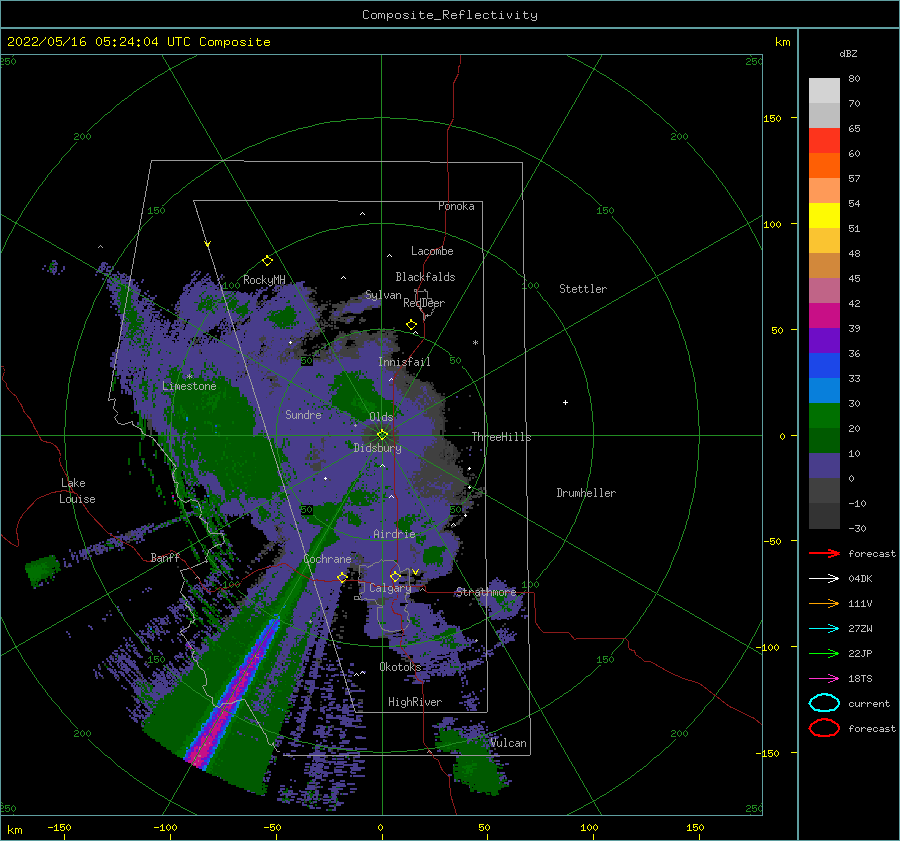Click the Calgary city label
Image resolution: width=900 pixels, height=841 pixels.
coord(390,588)
